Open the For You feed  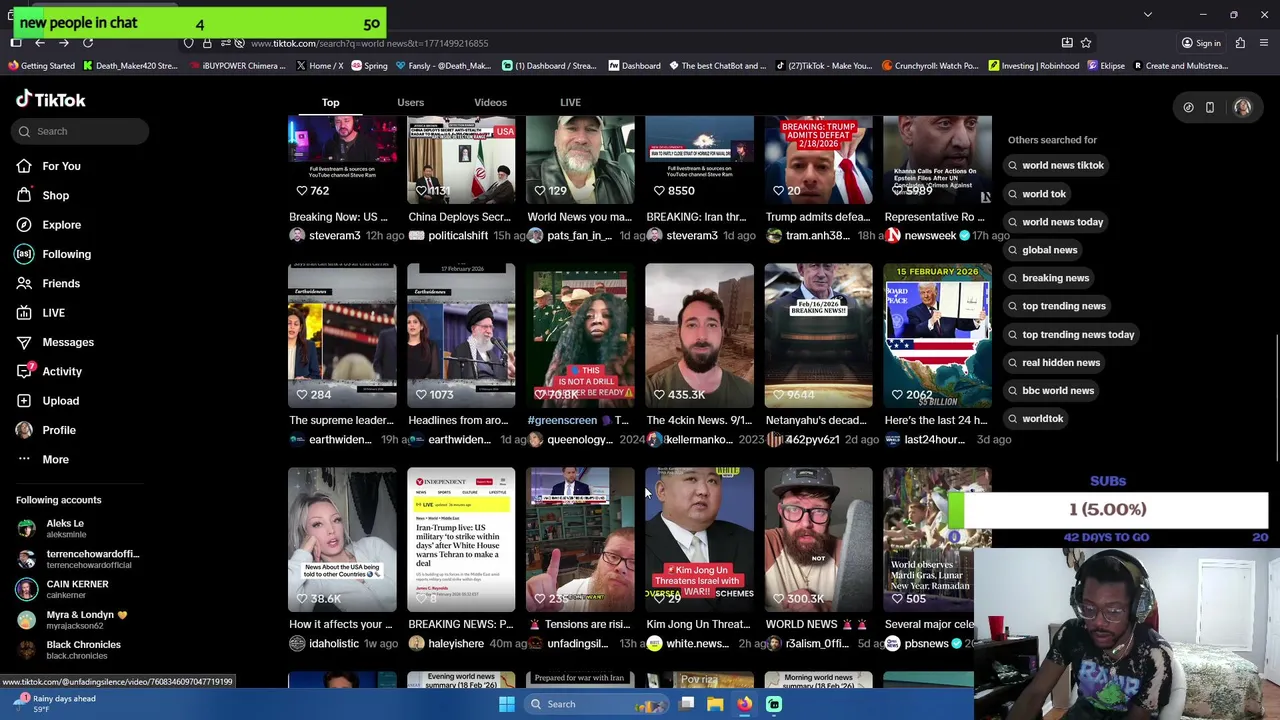[61, 166]
